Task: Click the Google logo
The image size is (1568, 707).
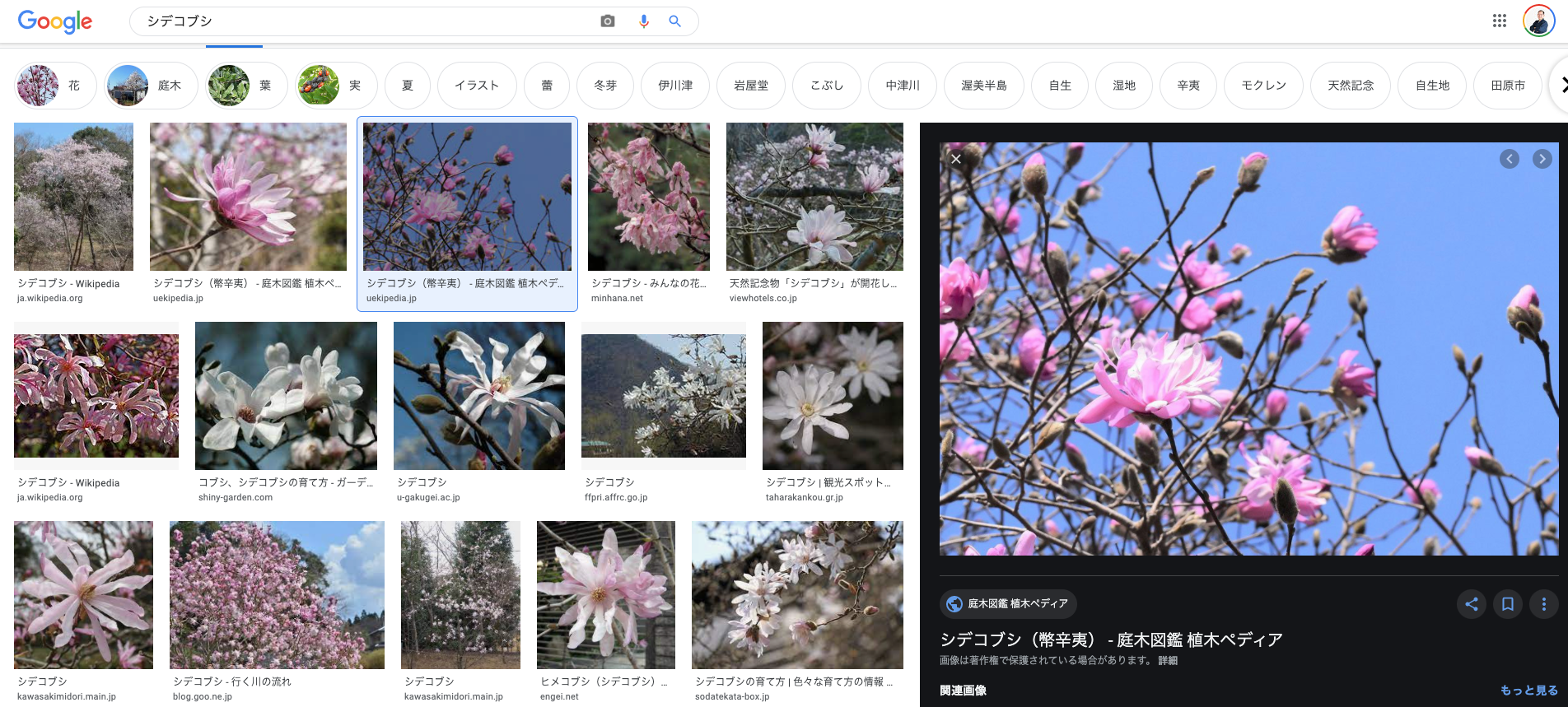Action: point(55,21)
